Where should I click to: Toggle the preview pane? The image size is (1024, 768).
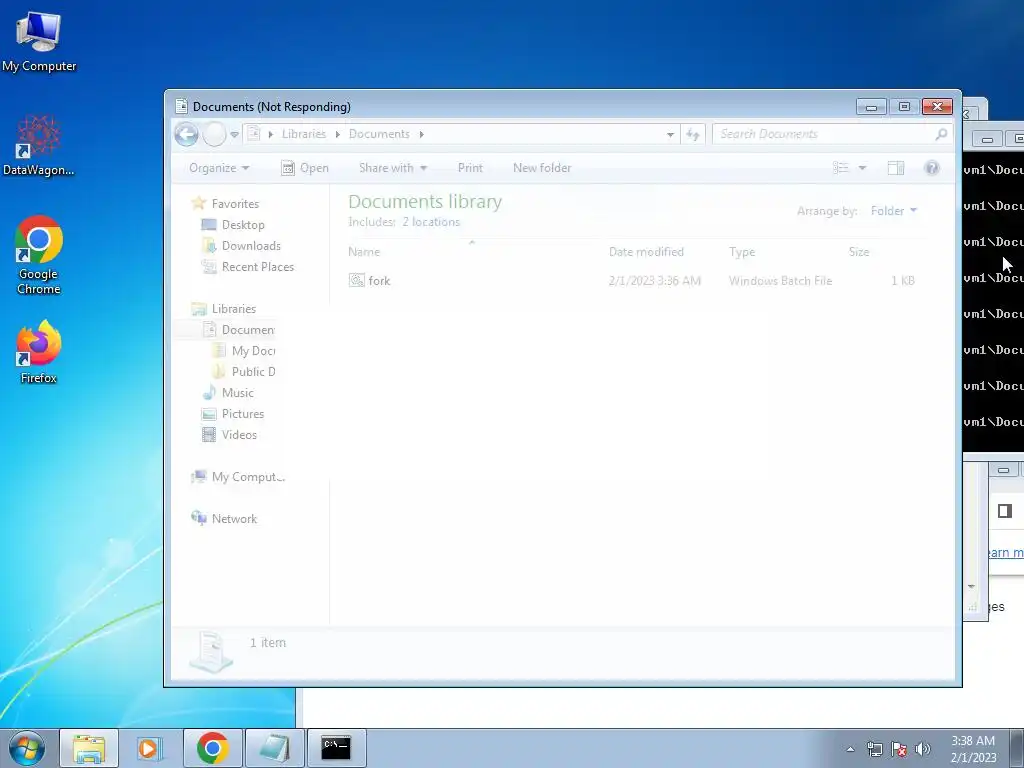pos(896,168)
